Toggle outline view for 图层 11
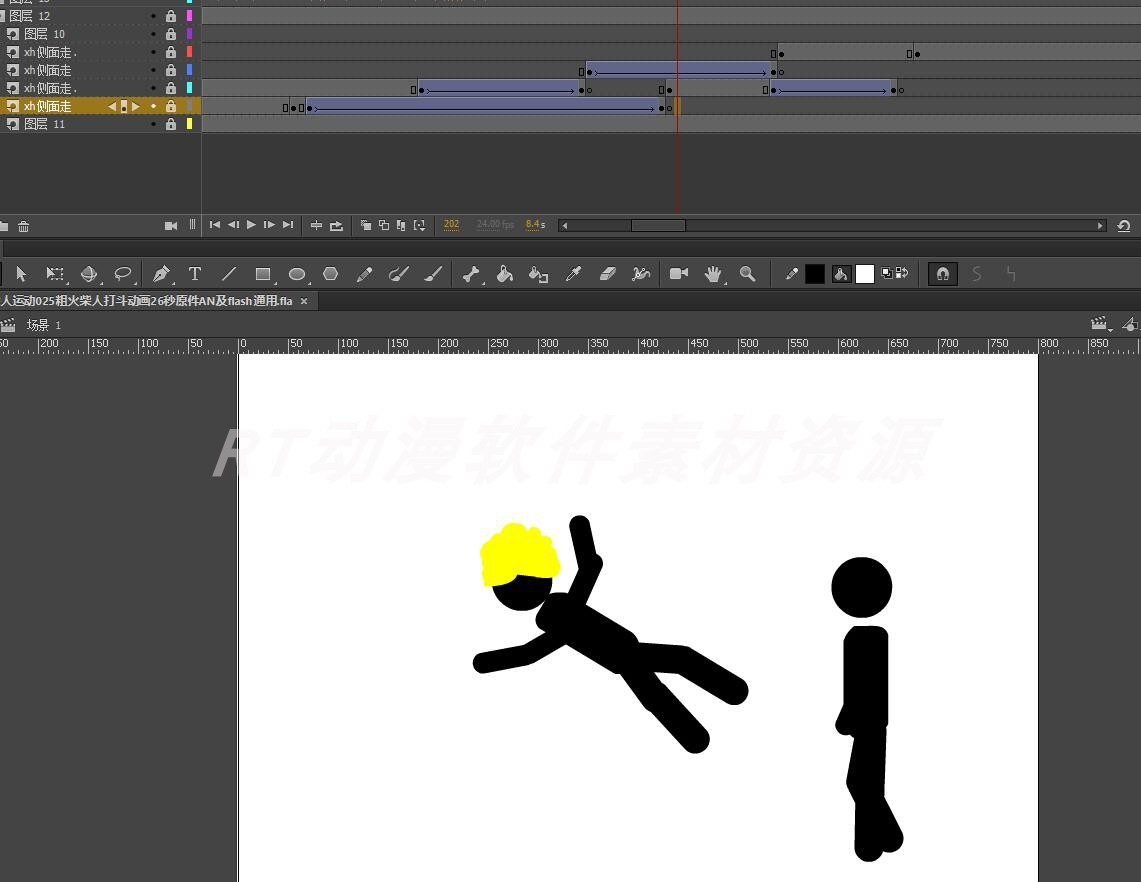Viewport: 1141px width, 882px height. click(190, 124)
